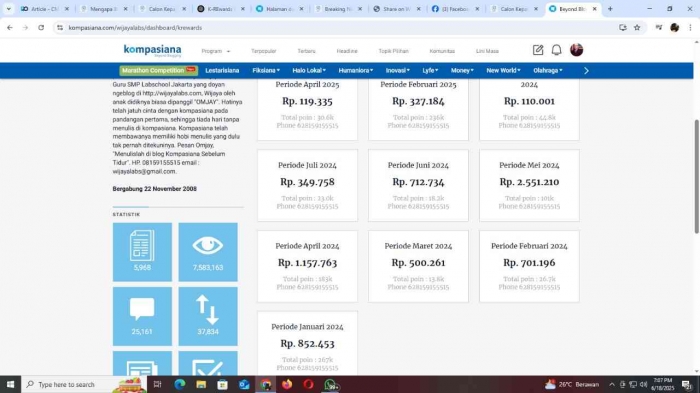The height and width of the screenshot is (393, 700).
Task: Open the weather widget showing 26°C Berawan
Action: click(572, 385)
